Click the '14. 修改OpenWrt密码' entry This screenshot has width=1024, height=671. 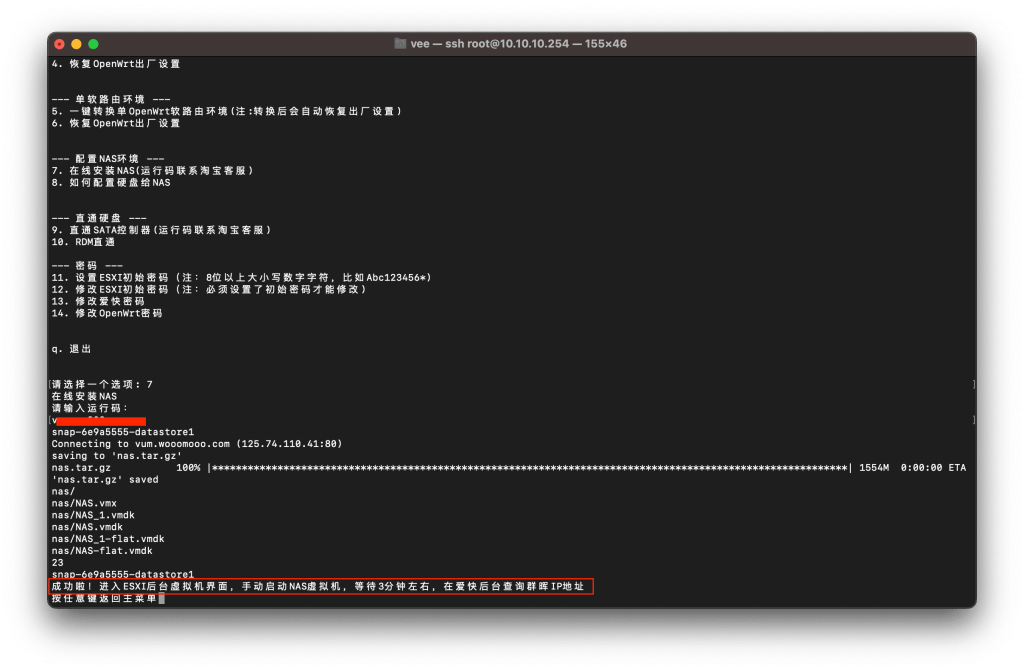pyautogui.click(x=106, y=313)
